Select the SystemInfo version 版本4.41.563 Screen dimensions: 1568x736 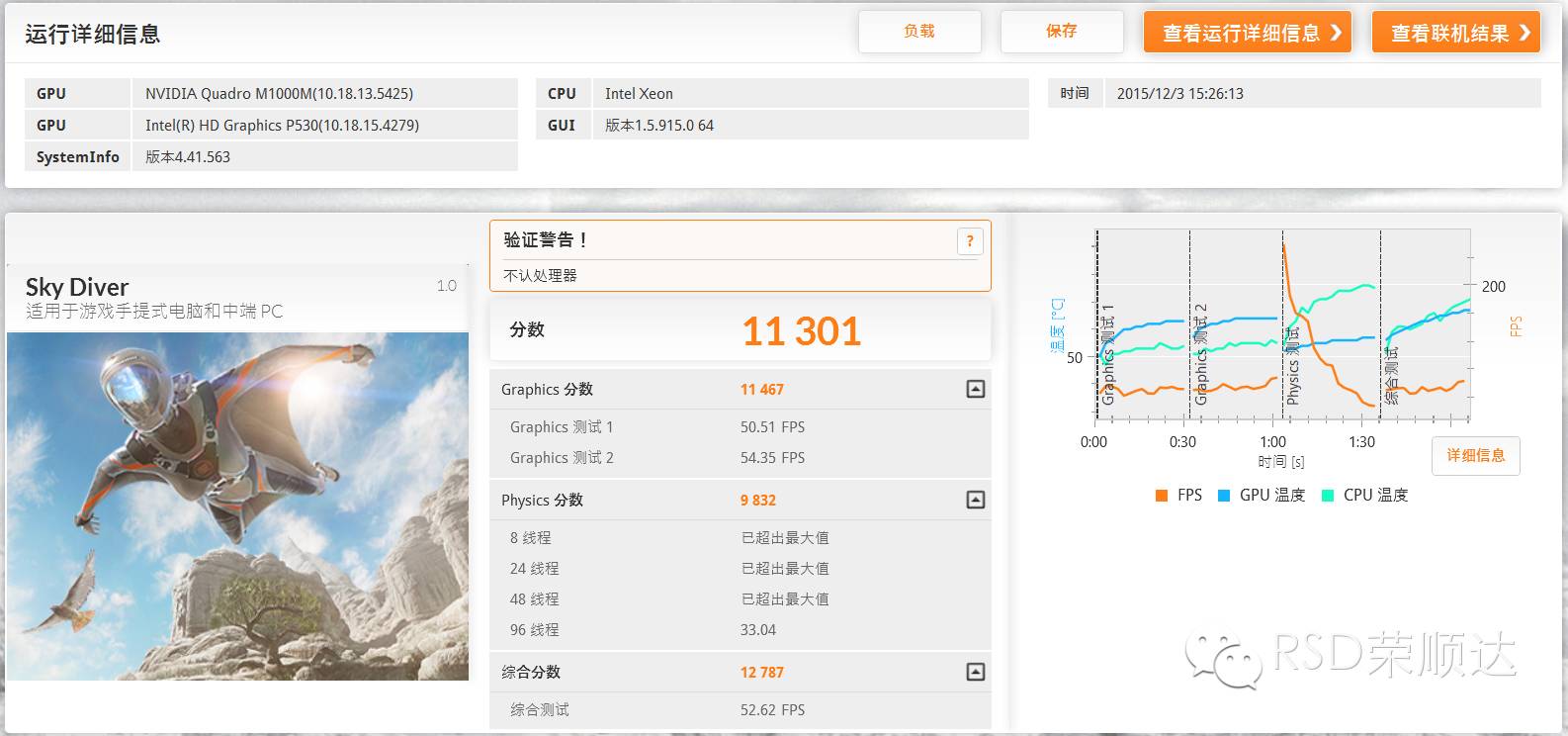[188, 157]
